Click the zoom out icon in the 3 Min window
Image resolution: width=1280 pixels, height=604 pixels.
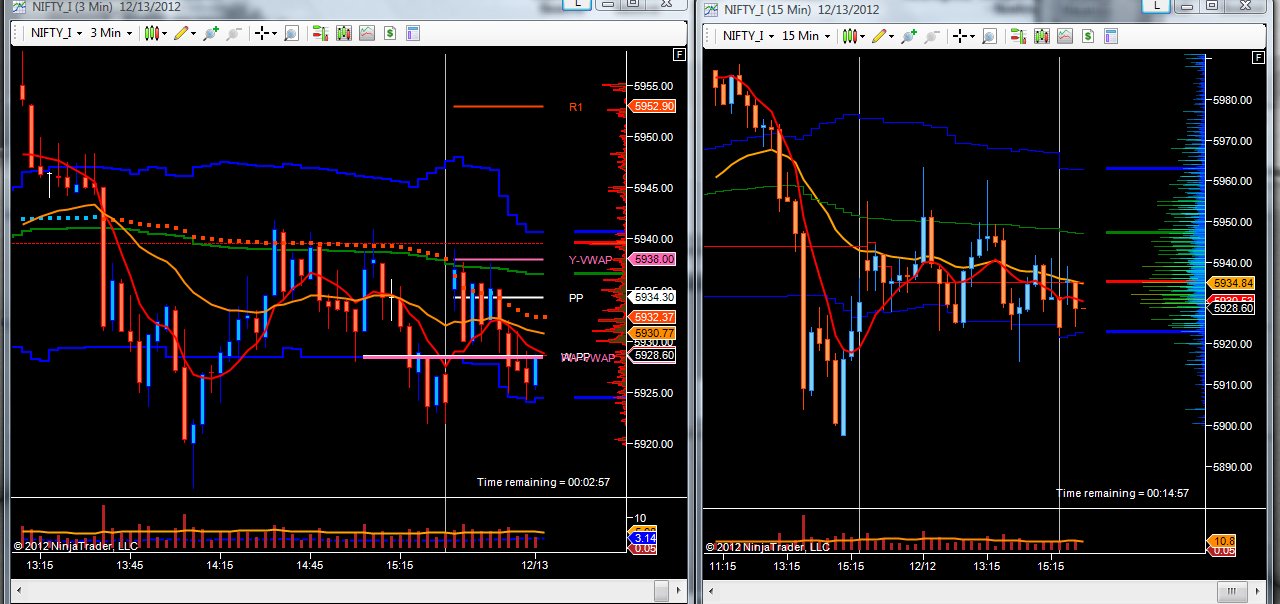pyautogui.click(x=233, y=33)
